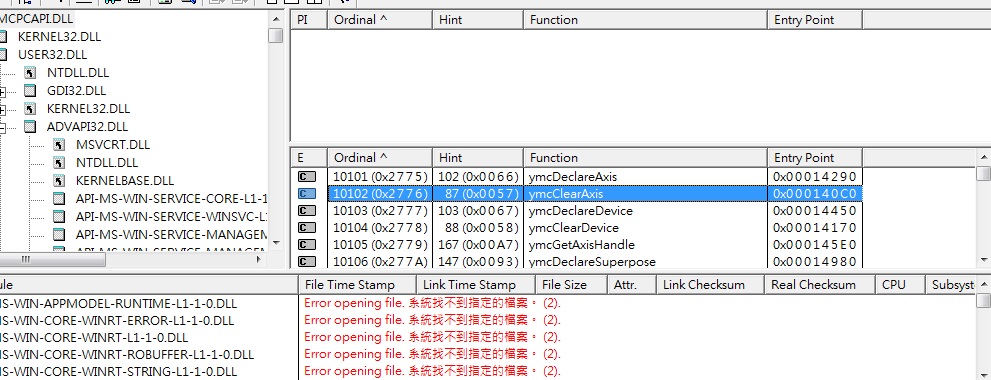
Task: Expand the GDI32.DLL tree node
Action: (x=2, y=92)
